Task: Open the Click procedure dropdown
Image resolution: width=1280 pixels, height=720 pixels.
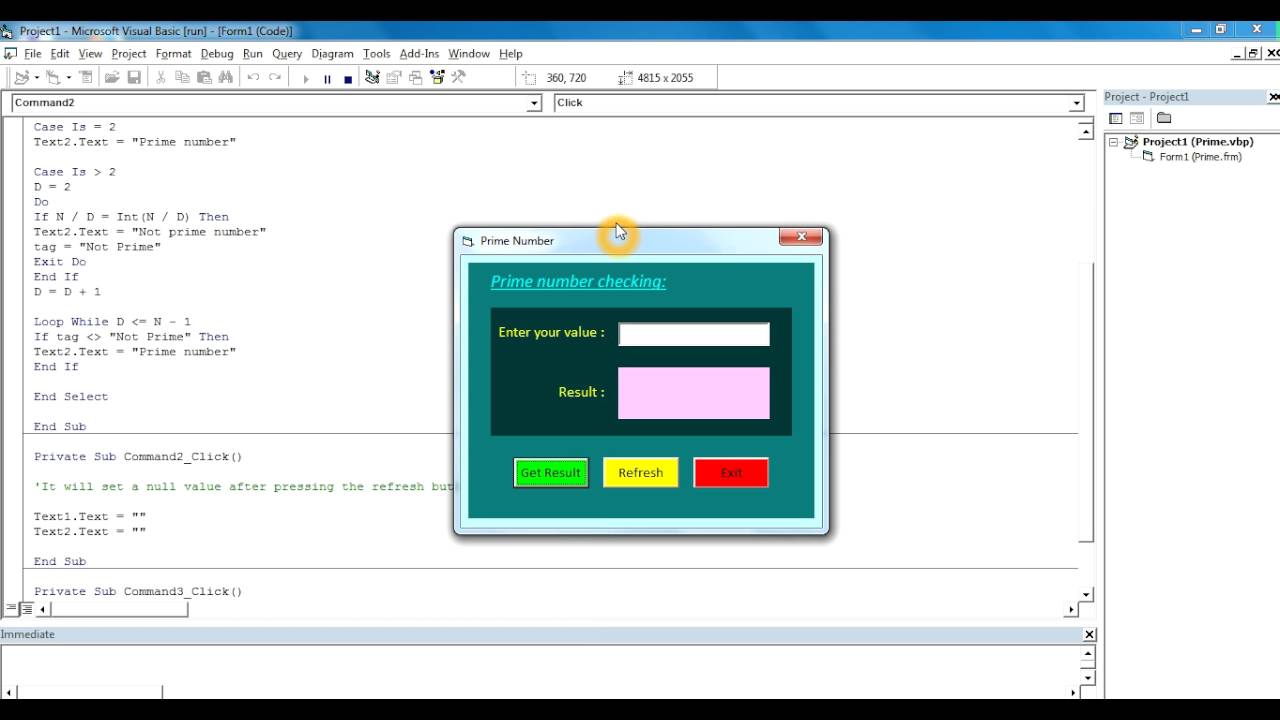Action: pos(1077,103)
